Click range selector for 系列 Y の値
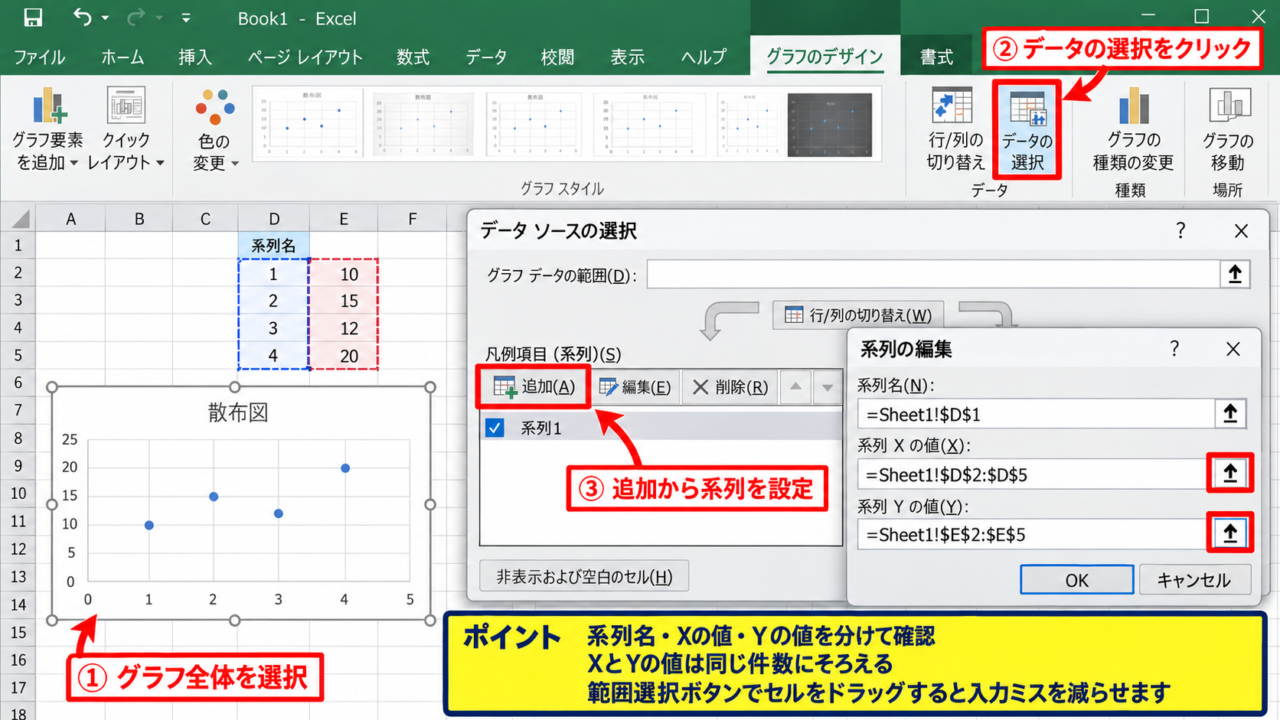The width and height of the screenshot is (1280, 720). pyautogui.click(x=1230, y=534)
